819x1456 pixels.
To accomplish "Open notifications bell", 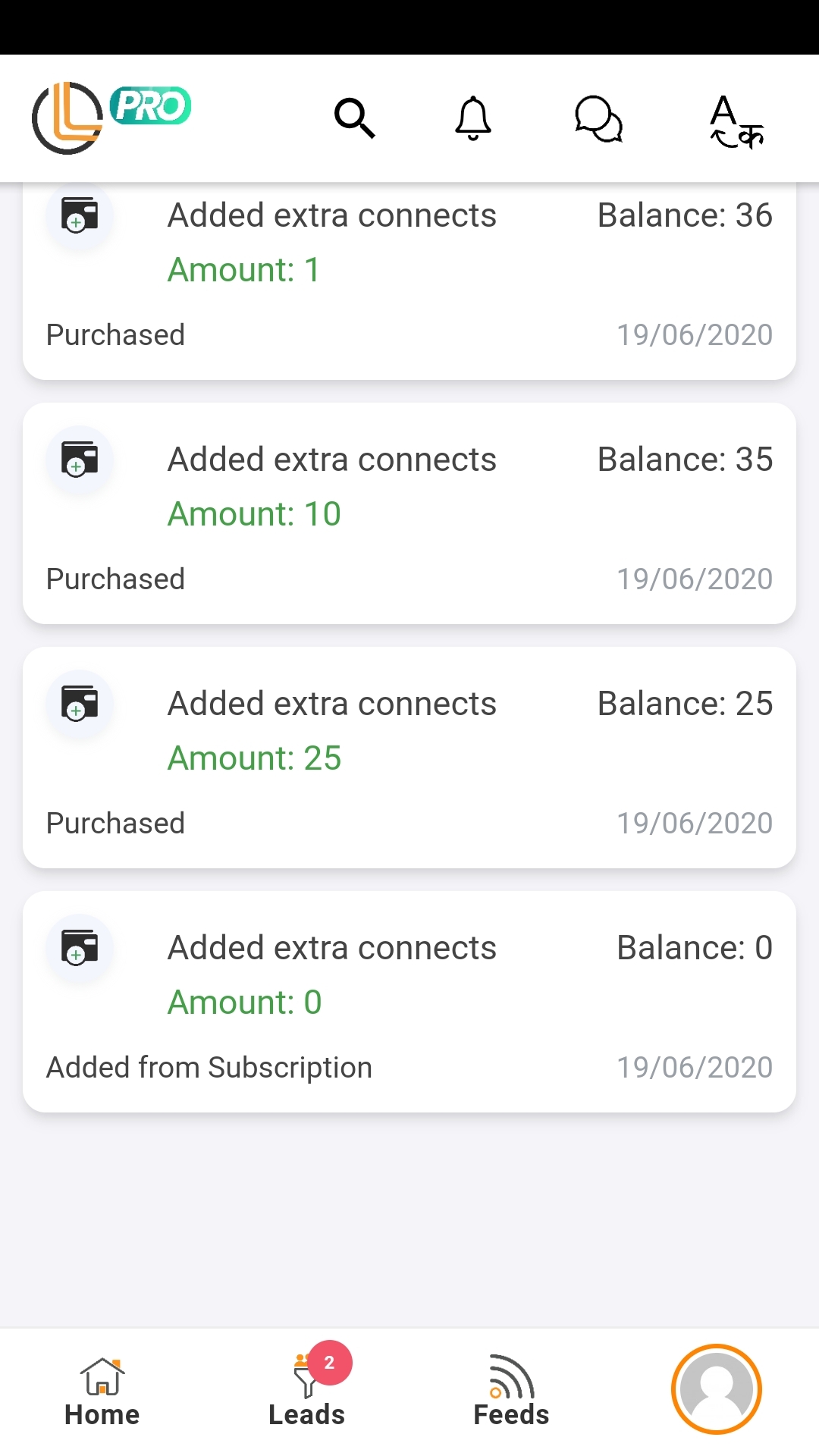I will [x=473, y=118].
